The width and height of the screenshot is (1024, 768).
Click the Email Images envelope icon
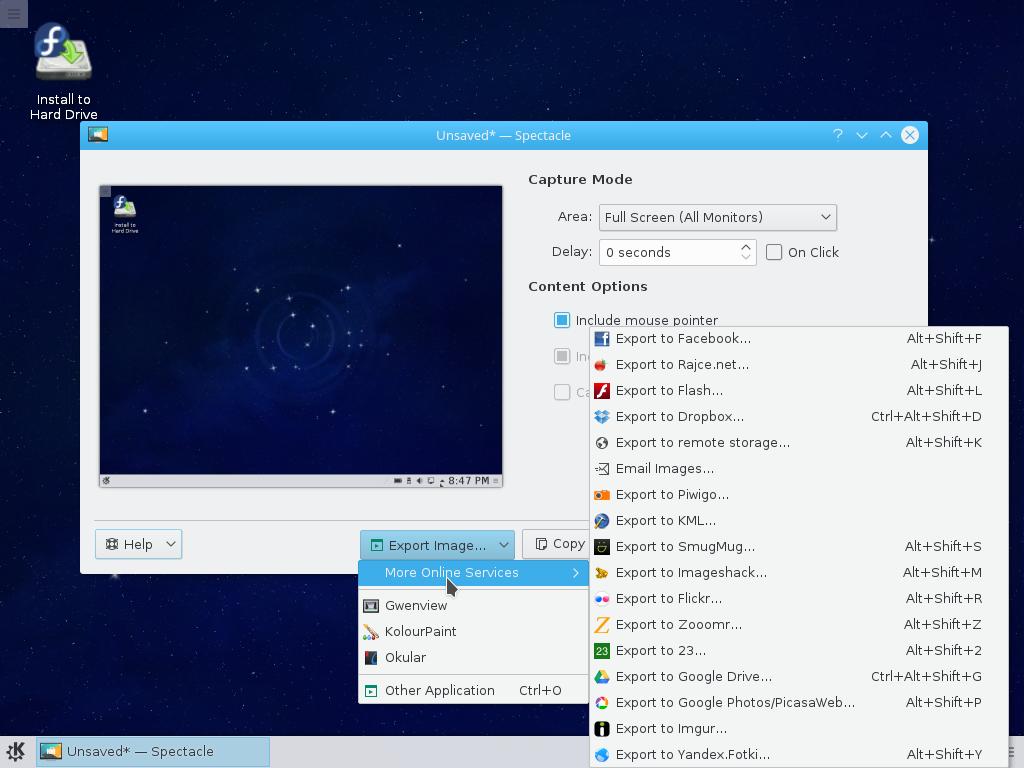click(x=601, y=469)
